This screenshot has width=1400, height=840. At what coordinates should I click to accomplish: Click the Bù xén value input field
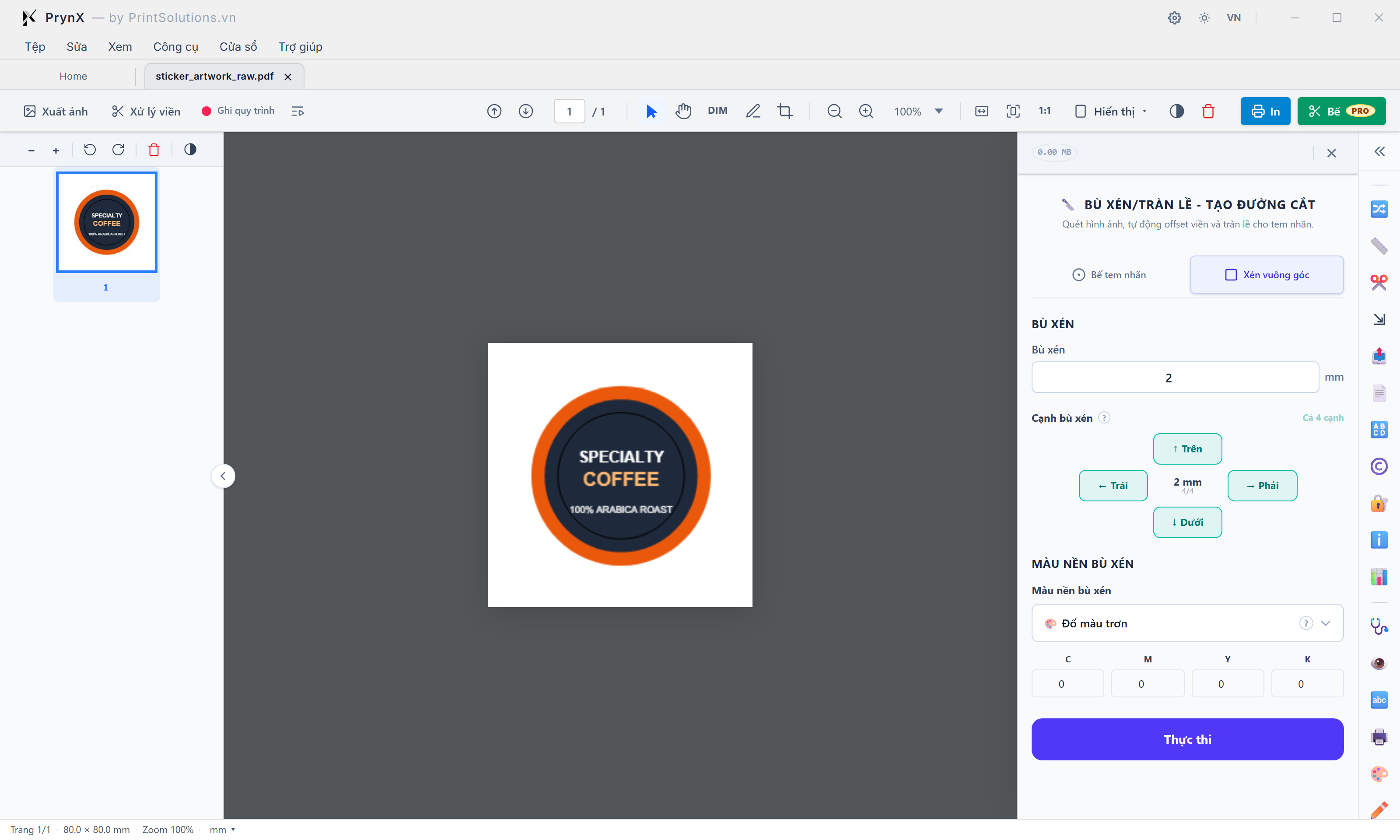pyautogui.click(x=1175, y=377)
